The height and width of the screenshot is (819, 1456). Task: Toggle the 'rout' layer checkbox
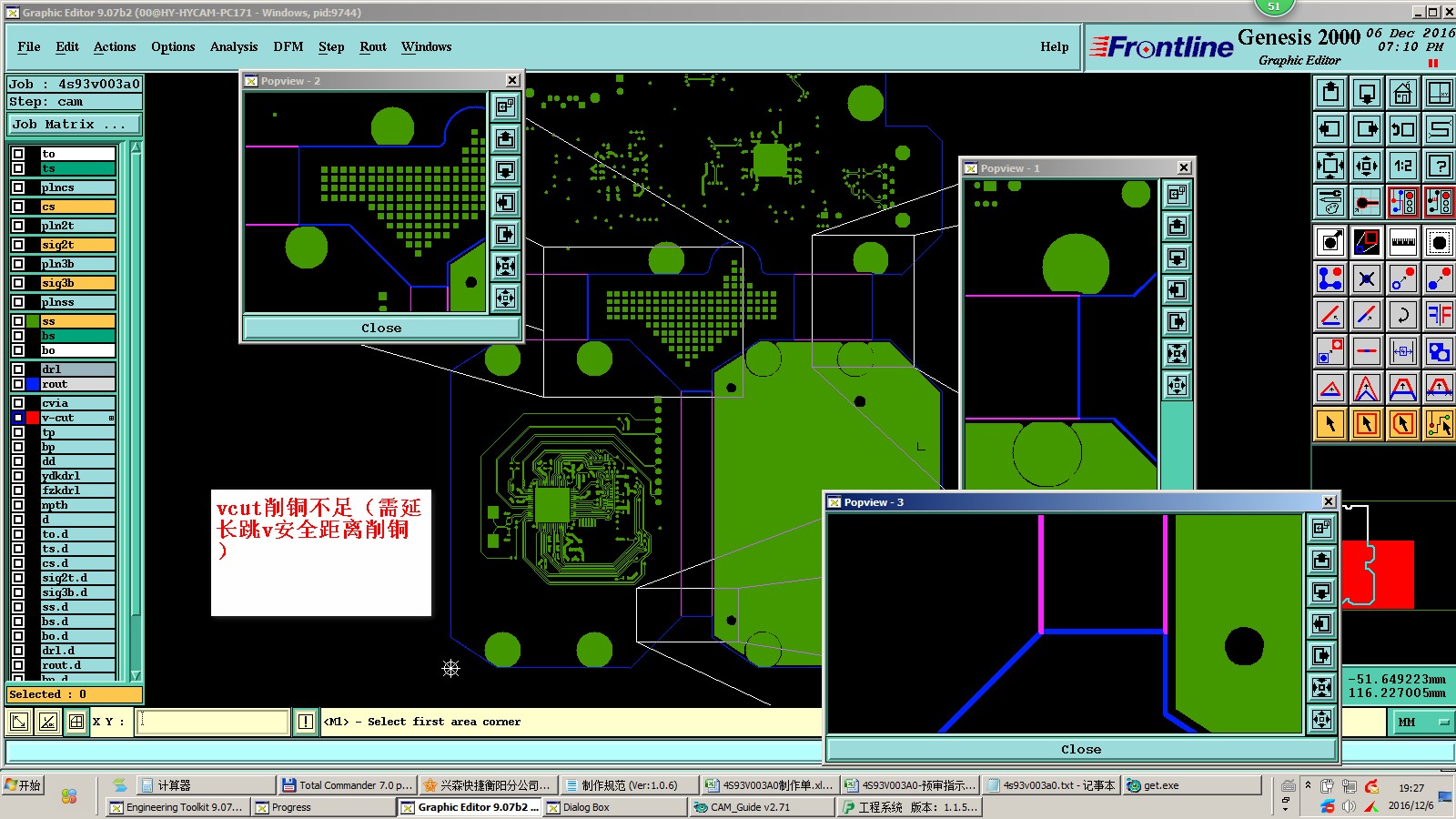[x=18, y=384]
